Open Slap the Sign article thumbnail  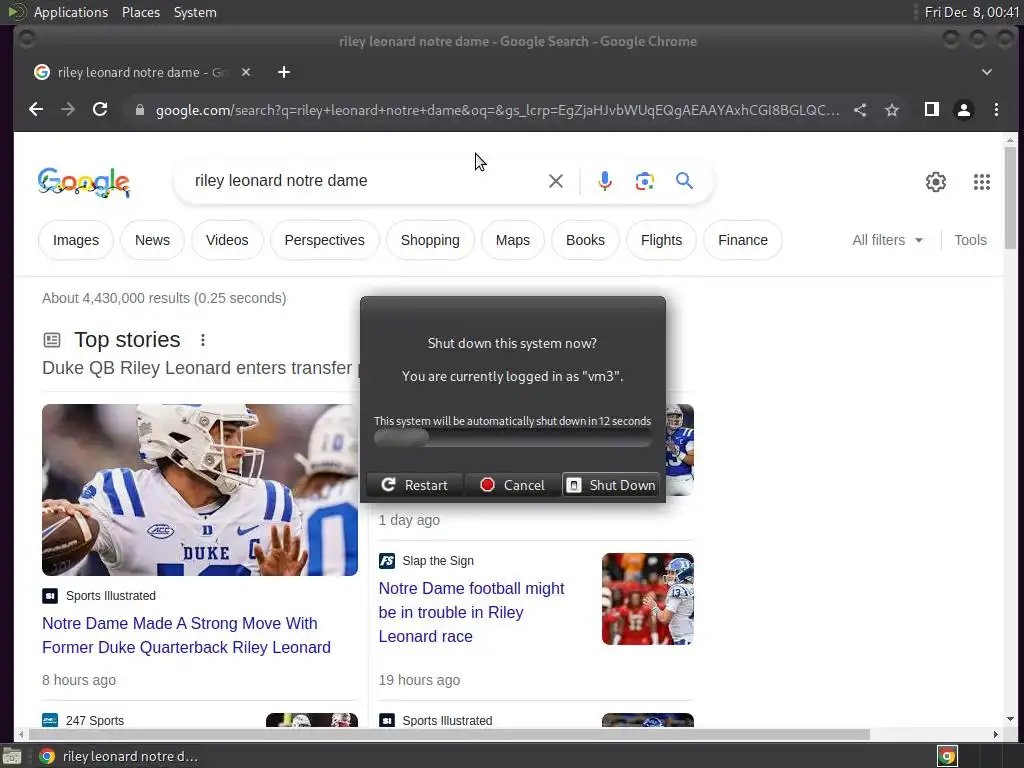pos(648,599)
